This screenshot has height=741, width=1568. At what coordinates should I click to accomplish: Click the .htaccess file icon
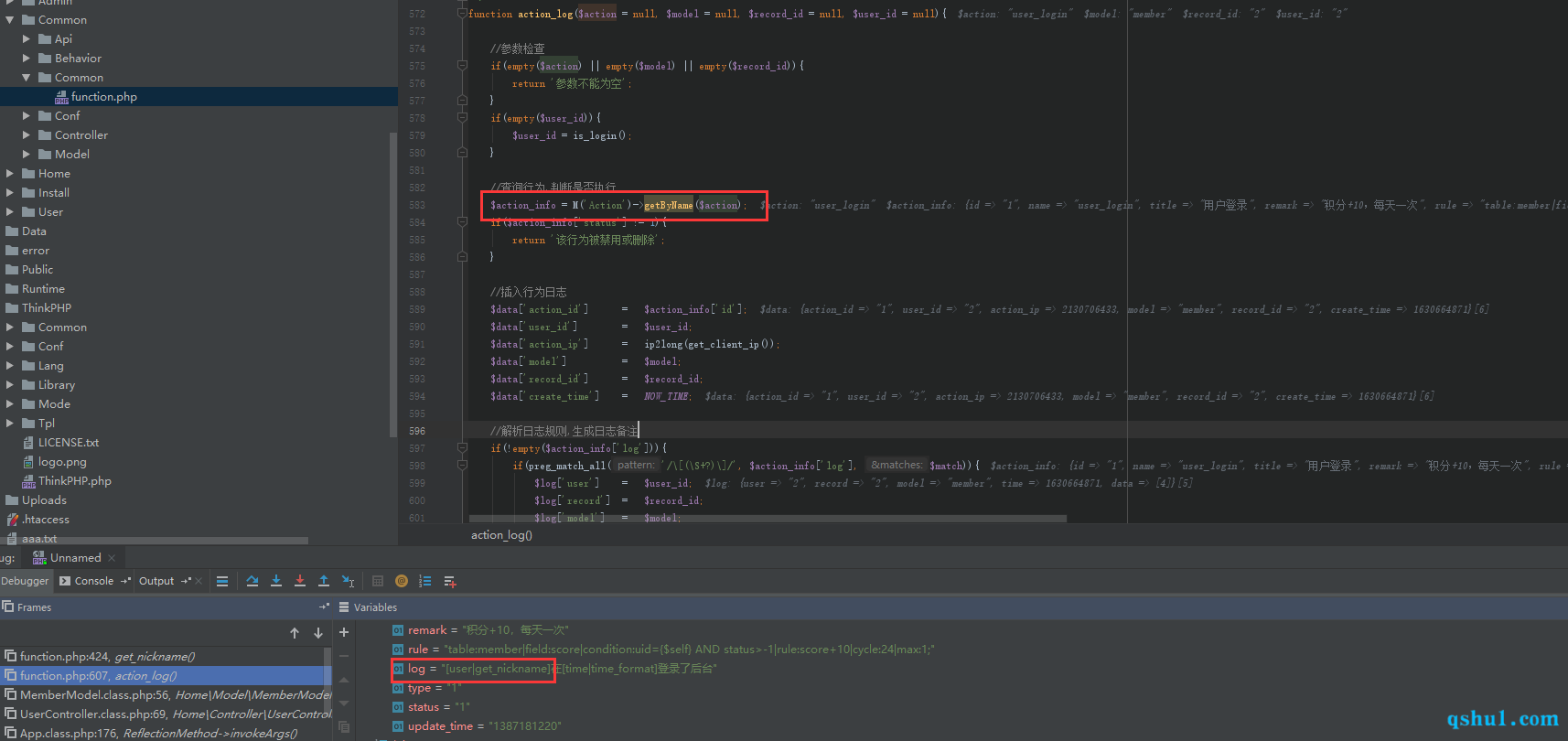pyautogui.click(x=12, y=520)
